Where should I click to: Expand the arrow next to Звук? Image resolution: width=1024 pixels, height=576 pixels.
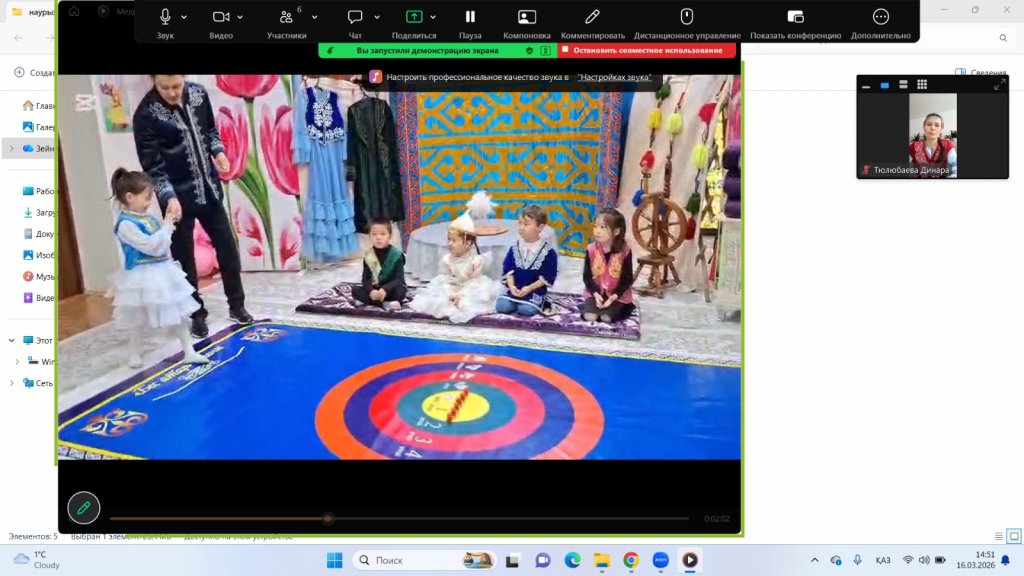click(x=184, y=17)
